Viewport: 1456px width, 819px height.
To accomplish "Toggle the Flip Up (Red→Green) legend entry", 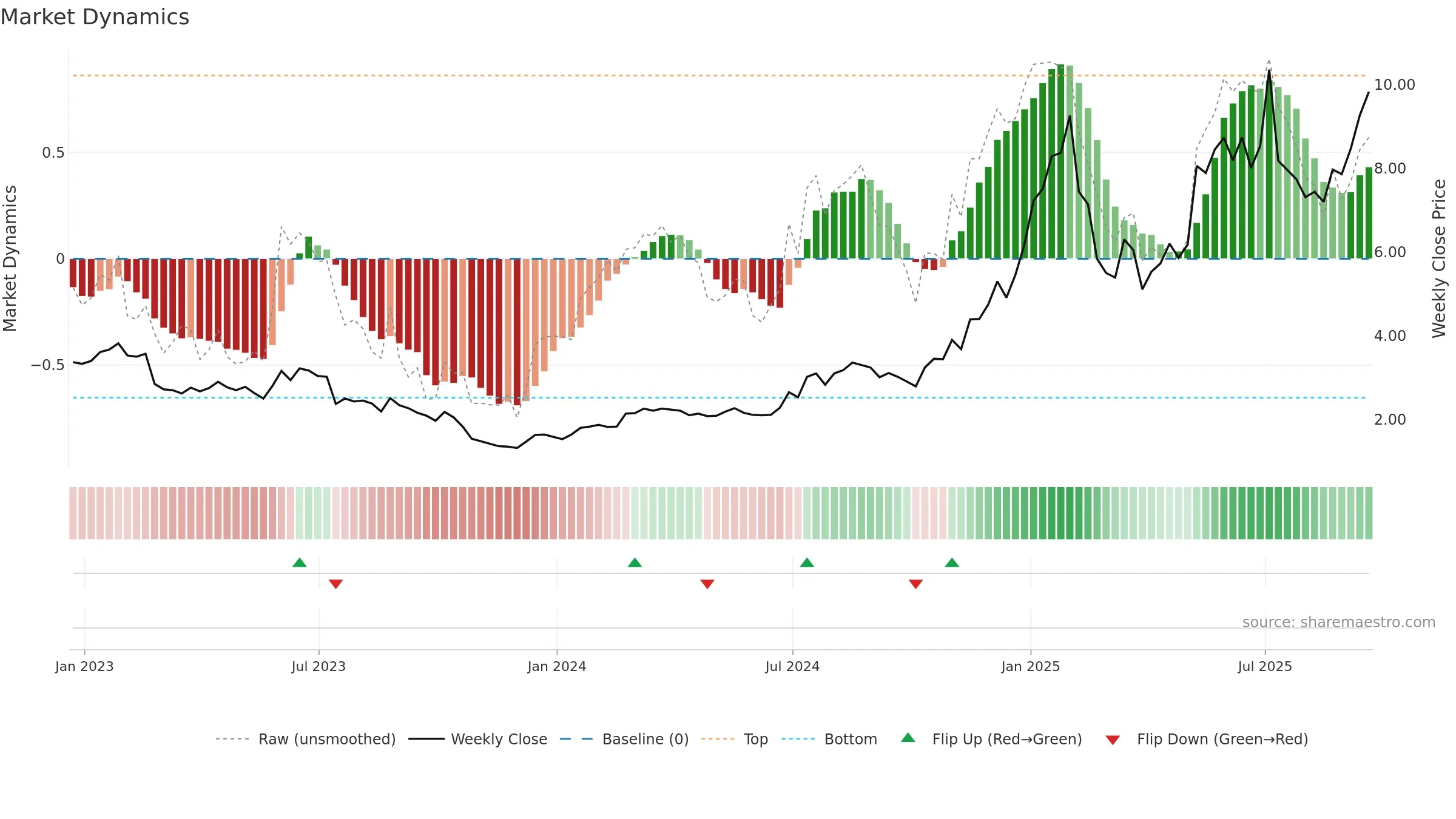I will tap(991, 739).
